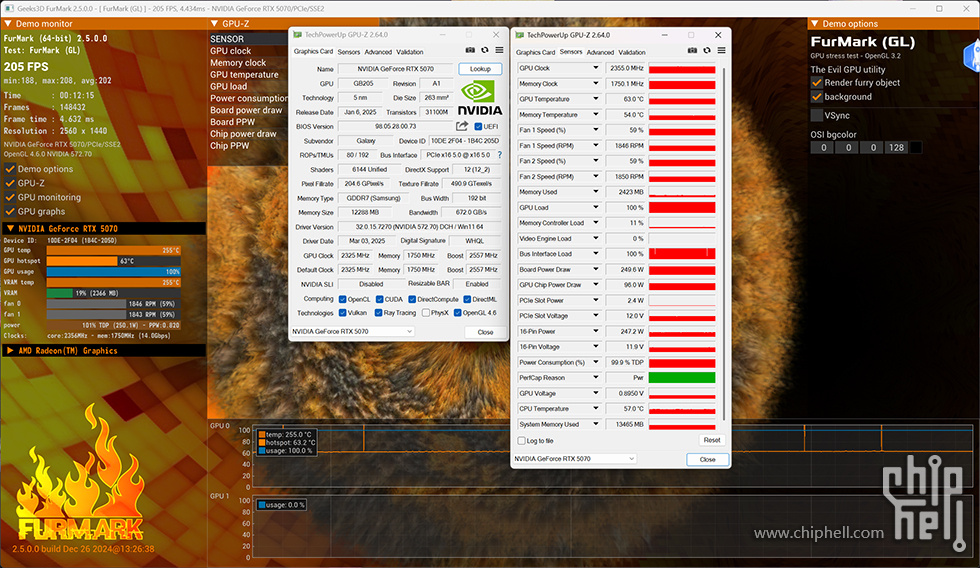Minimize the GPU-Z Sensors window
The height and width of the screenshot is (568, 980).
point(664,35)
